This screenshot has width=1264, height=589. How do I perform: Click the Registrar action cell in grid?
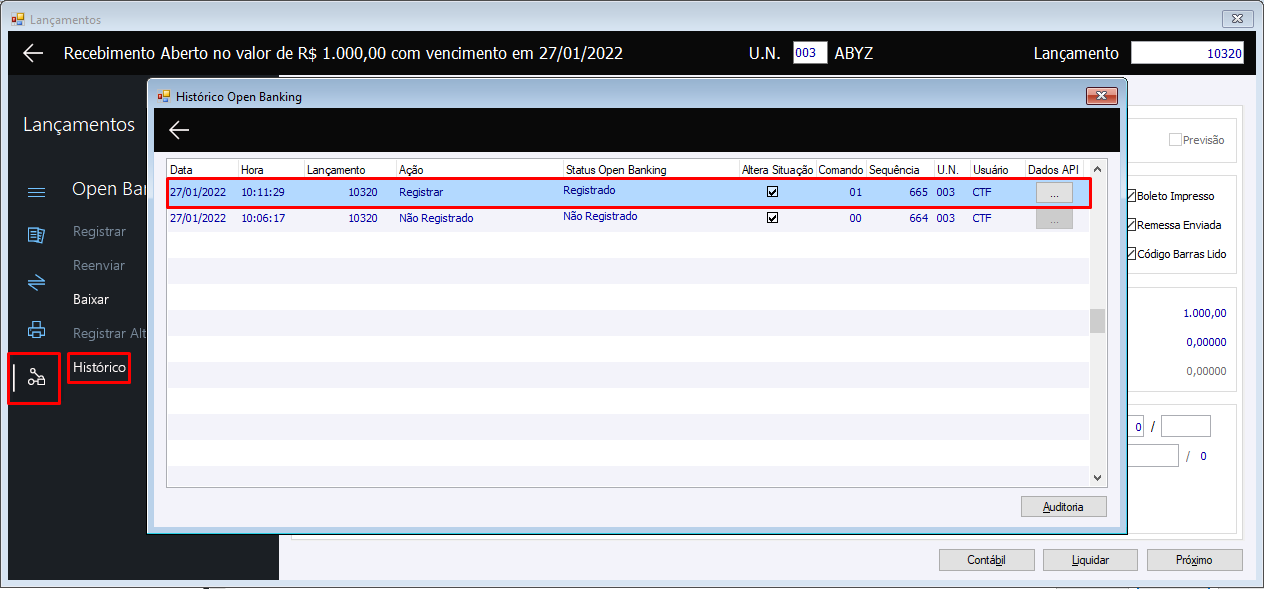click(x=421, y=191)
